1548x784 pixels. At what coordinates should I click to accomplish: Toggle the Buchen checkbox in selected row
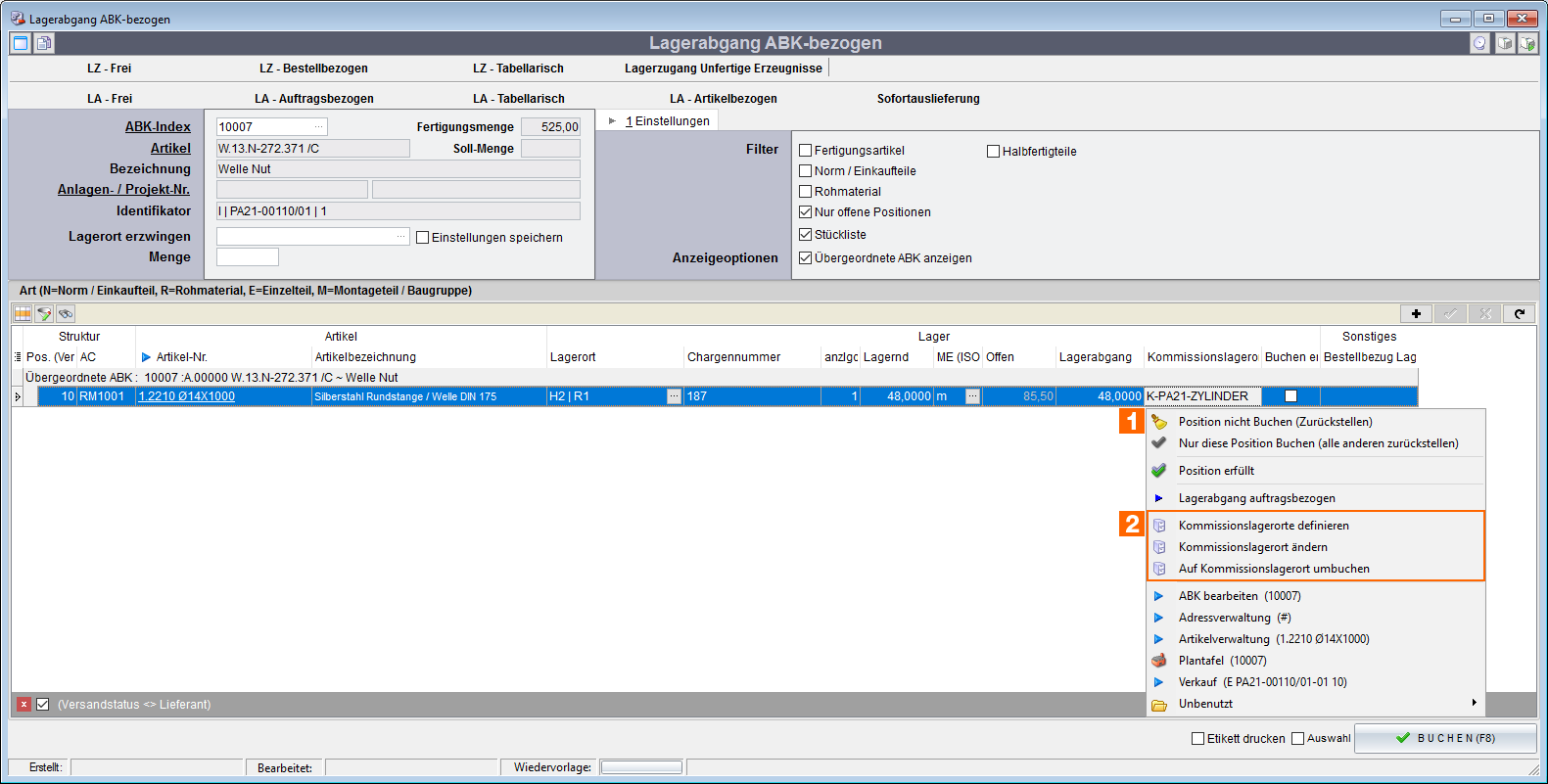pyautogui.click(x=1290, y=396)
